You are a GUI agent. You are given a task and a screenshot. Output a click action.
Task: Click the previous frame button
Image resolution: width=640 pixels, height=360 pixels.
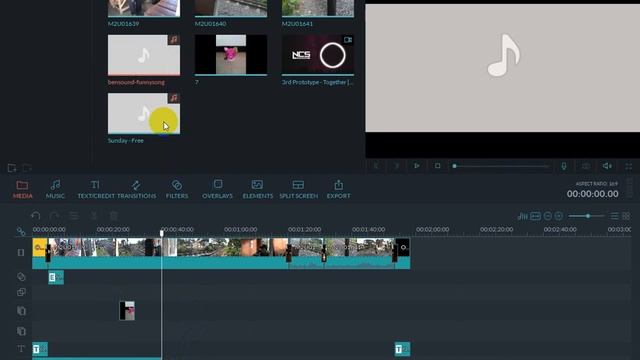coord(376,166)
